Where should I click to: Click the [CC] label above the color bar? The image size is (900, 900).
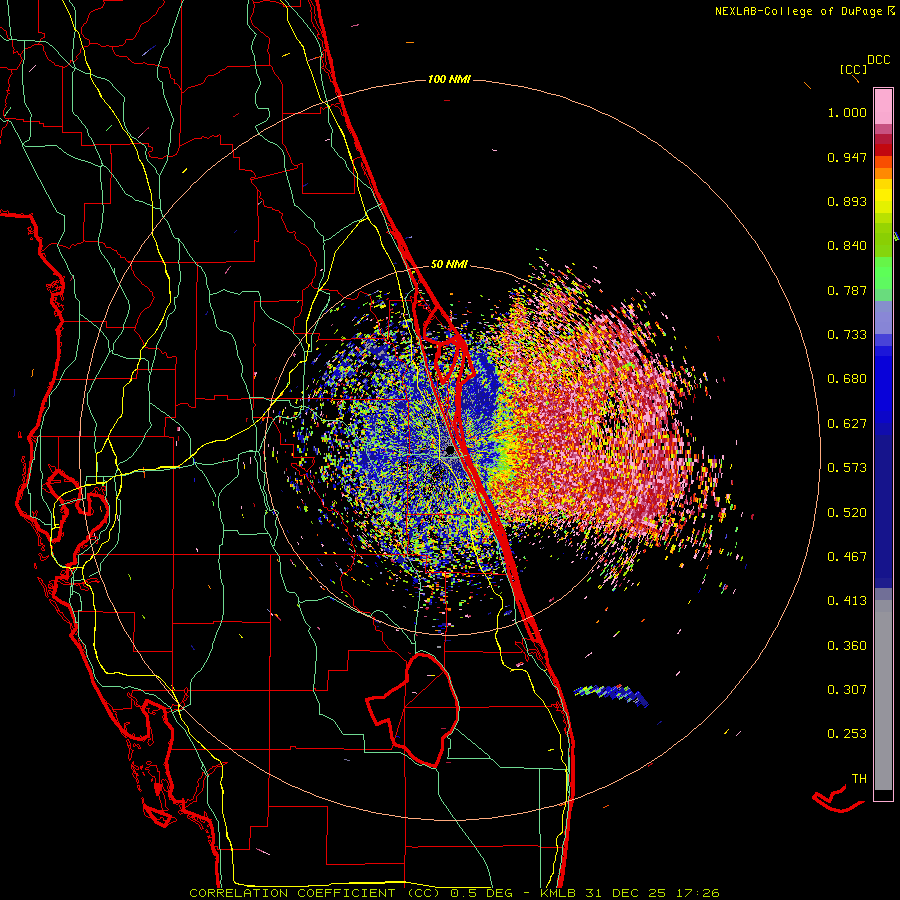point(853,69)
